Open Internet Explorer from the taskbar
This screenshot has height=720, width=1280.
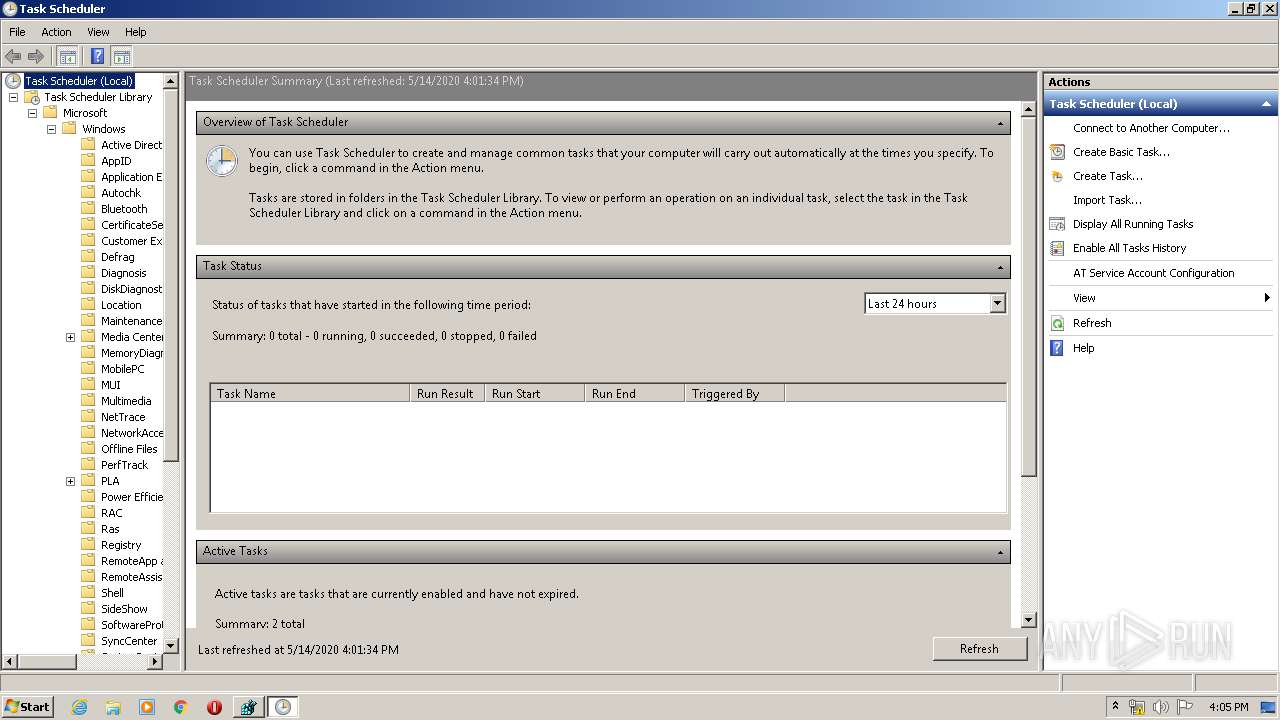[79, 707]
